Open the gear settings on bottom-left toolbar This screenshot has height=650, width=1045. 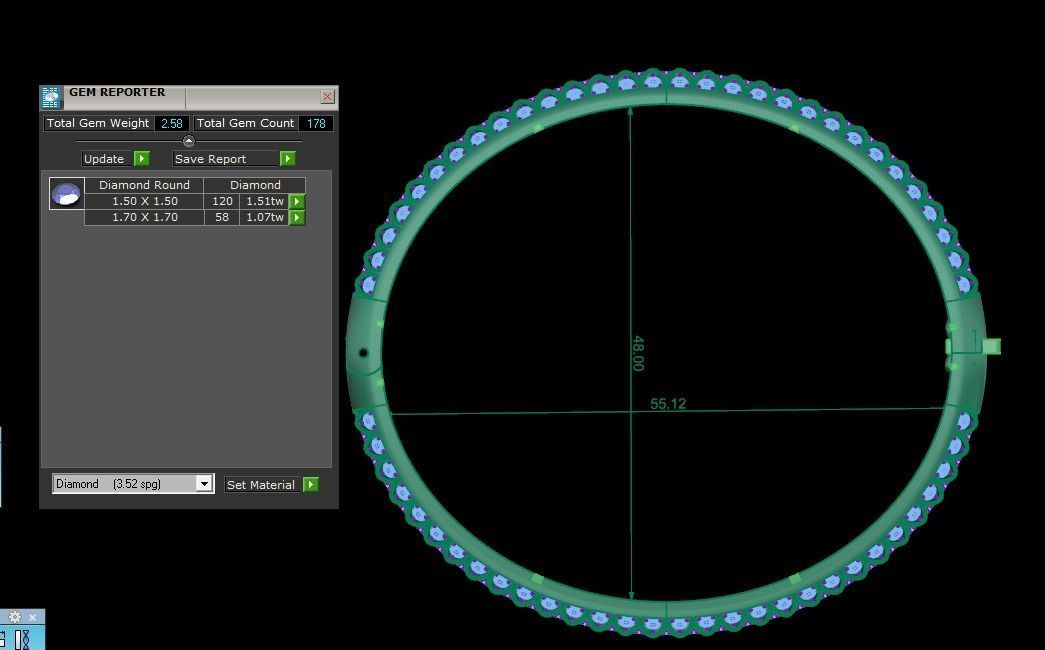pyautogui.click(x=15, y=617)
